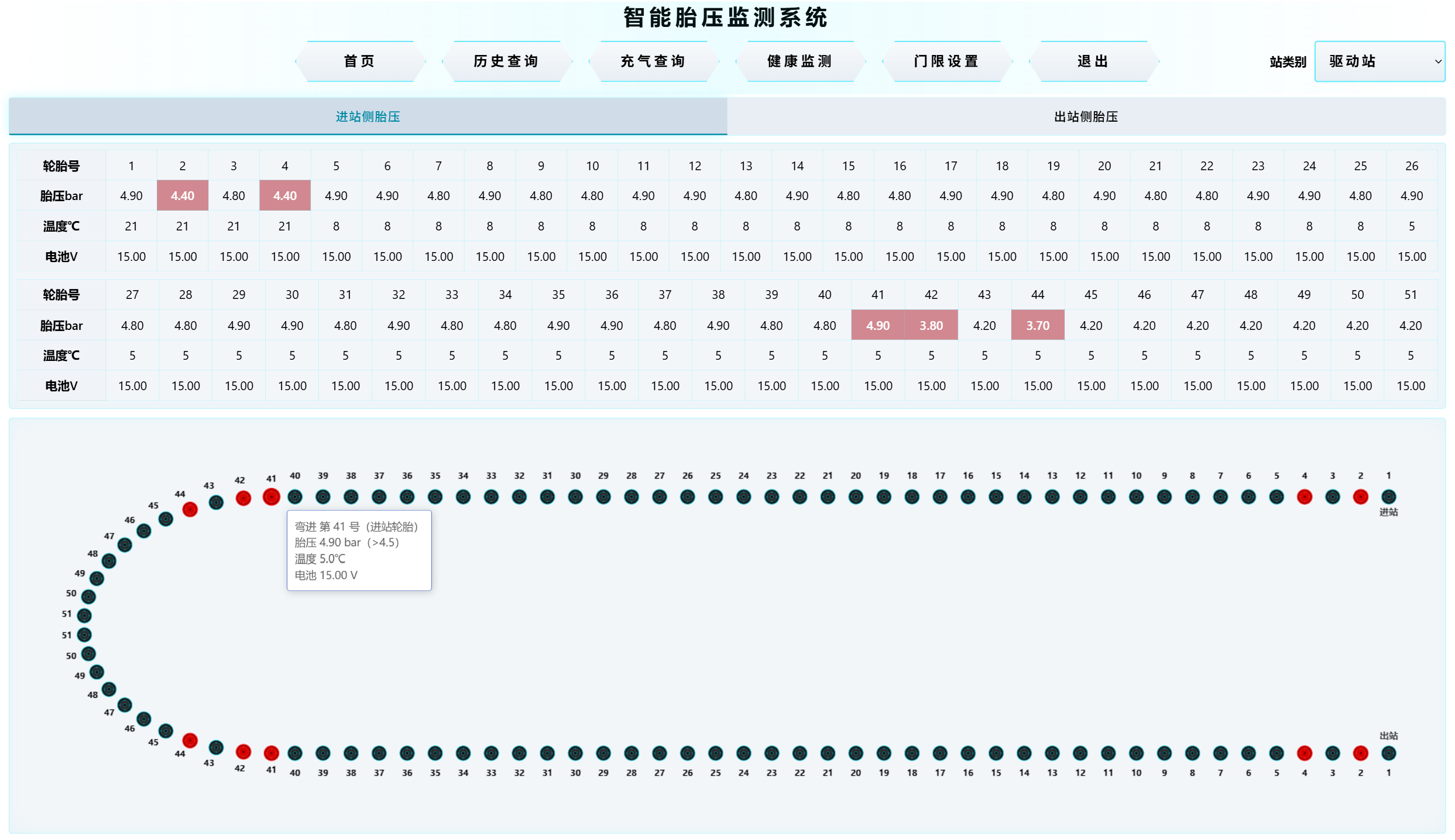The width and height of the screenshot is (1455, 840).
Task: Click tire icon 20 on top track
Action: coord(856,497)
